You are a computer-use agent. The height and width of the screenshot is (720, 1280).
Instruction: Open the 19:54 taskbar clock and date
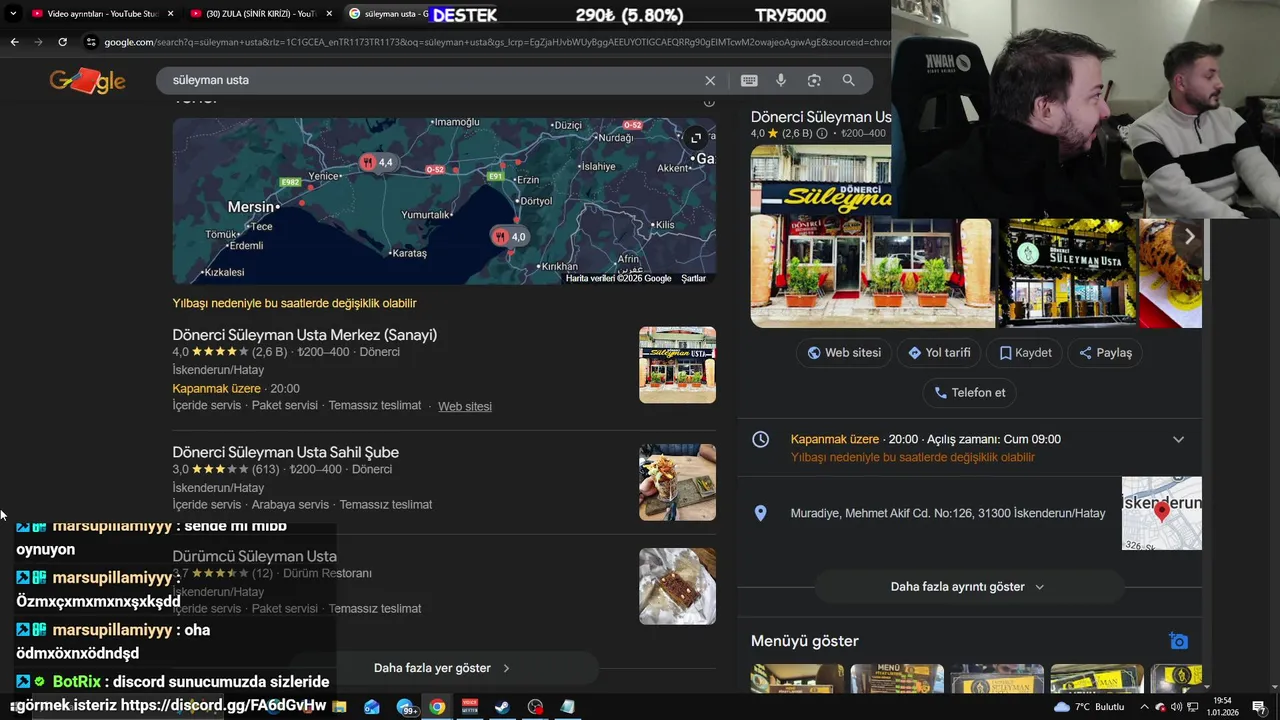pos(1222,707)
